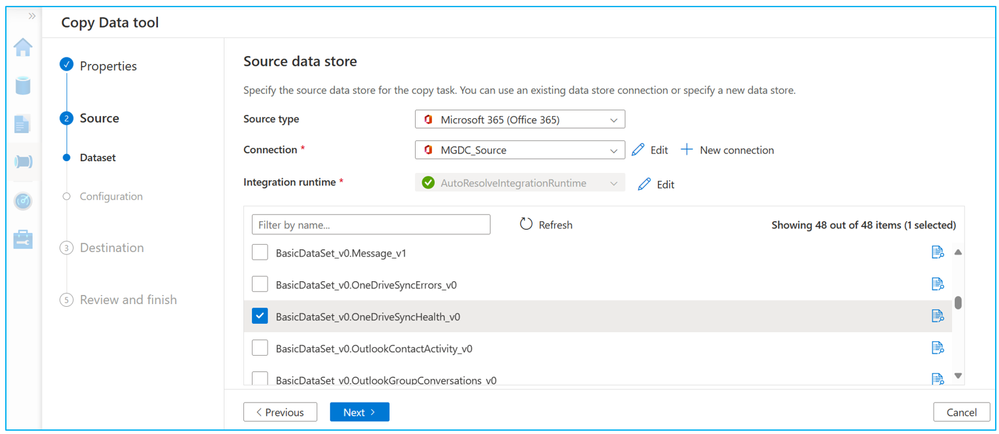Open the Manage toolbox icon in the sidebar

[23, 240]
